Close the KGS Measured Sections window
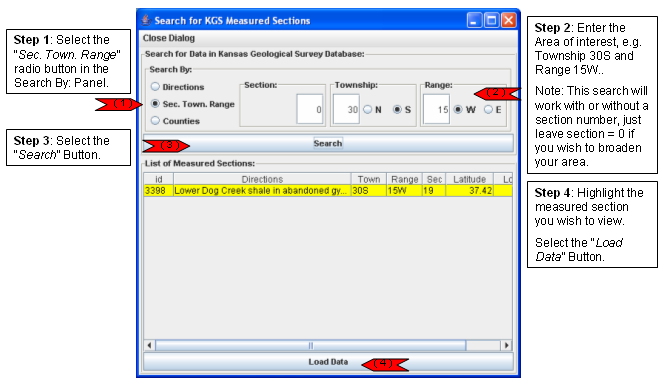 (x=509, y=20)
